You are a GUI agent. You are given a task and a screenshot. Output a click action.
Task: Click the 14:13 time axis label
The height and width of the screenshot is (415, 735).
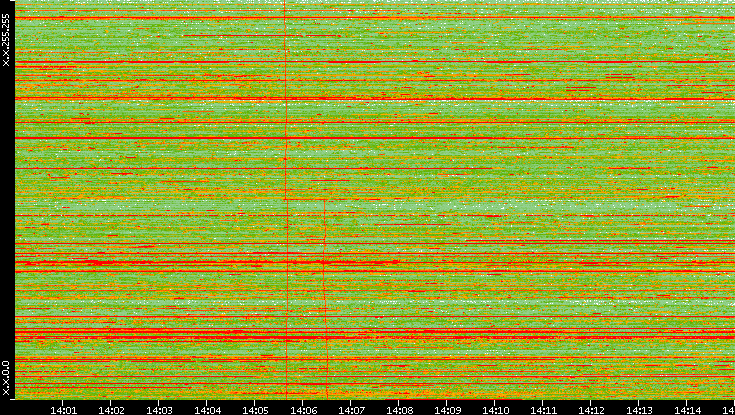click(x=638, y=410)
